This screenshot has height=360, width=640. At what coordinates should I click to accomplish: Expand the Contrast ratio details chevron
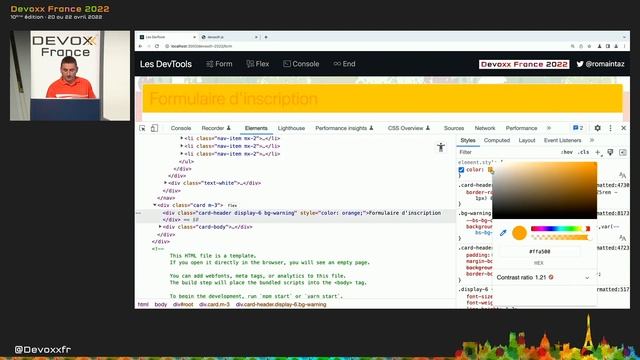coord(587,278)
